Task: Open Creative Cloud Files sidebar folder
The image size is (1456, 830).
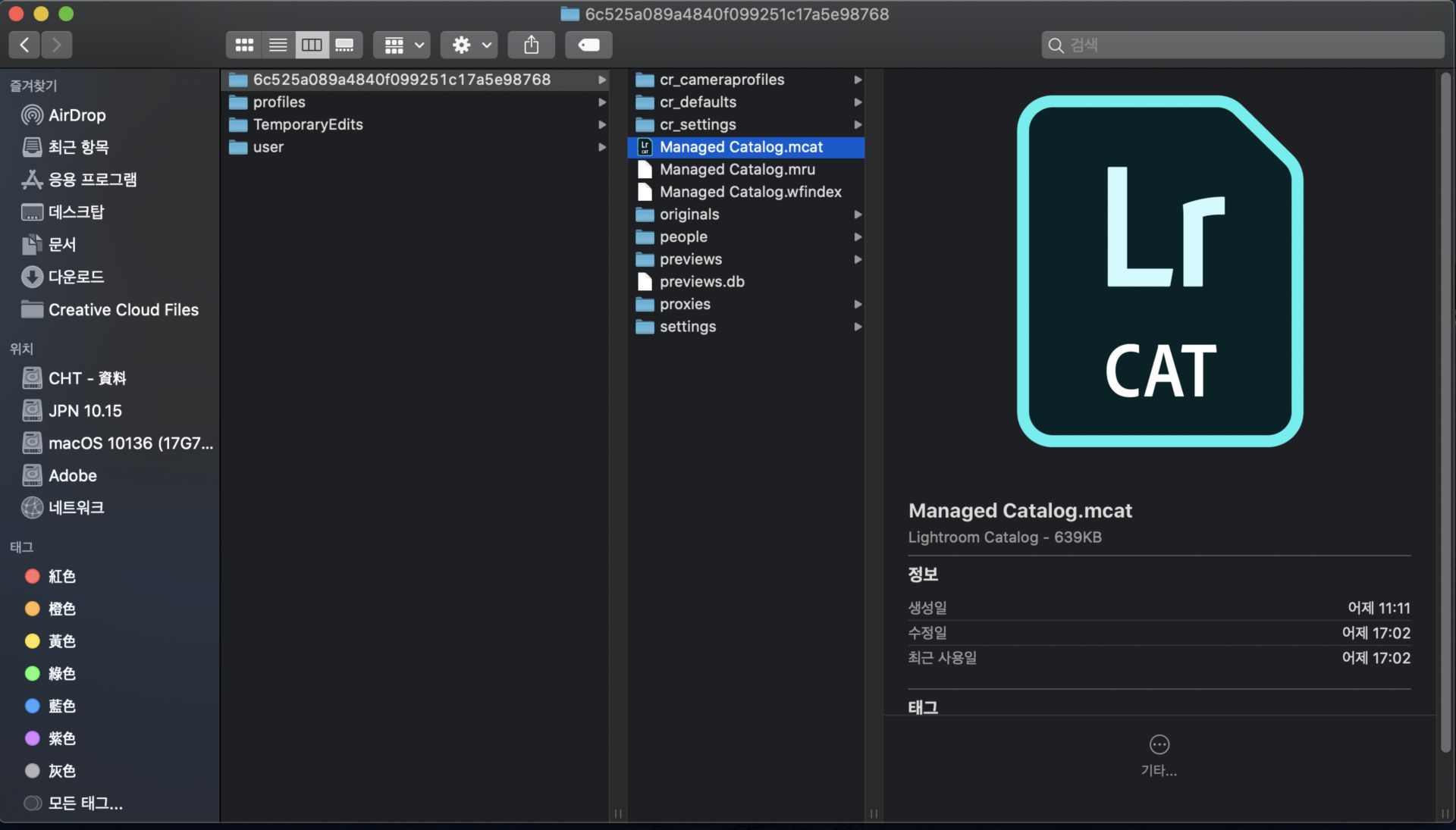Action: 123,310
